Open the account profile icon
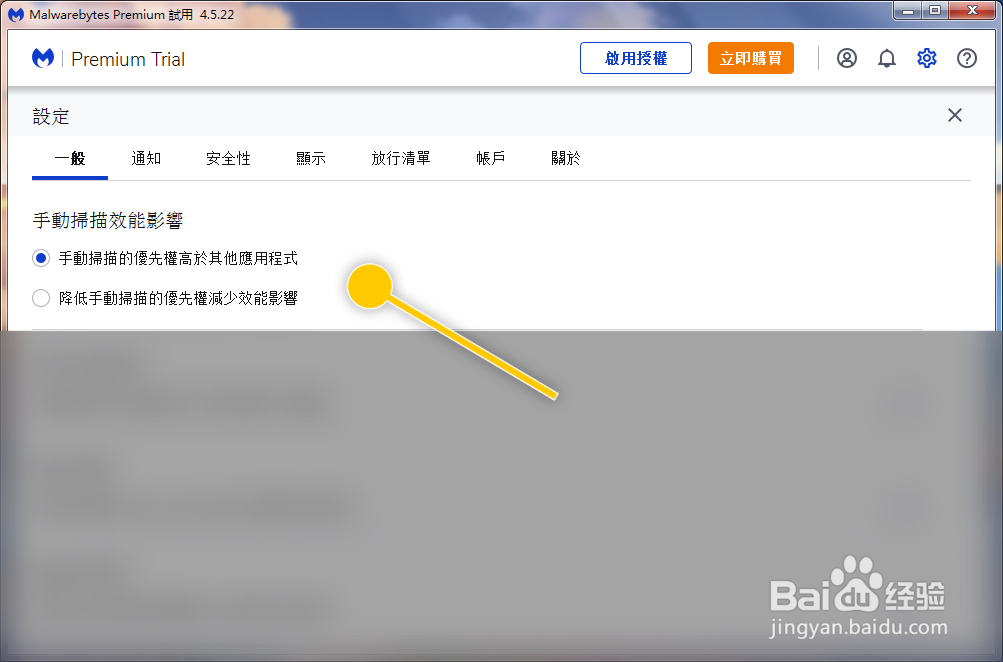Screen dimensions: 1003x662 click(846, 58)
